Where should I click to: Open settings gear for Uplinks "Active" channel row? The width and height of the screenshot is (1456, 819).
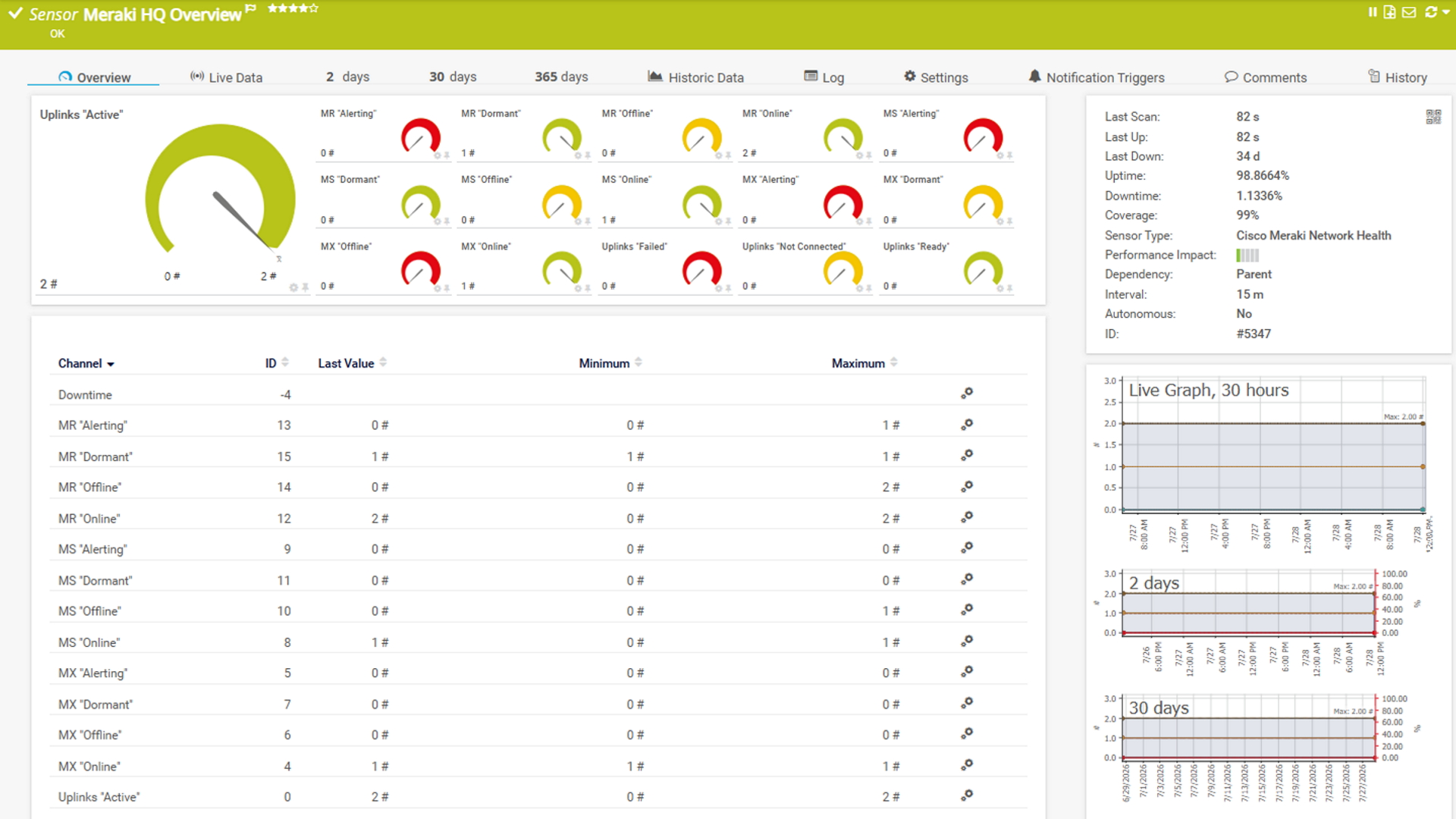967,795
